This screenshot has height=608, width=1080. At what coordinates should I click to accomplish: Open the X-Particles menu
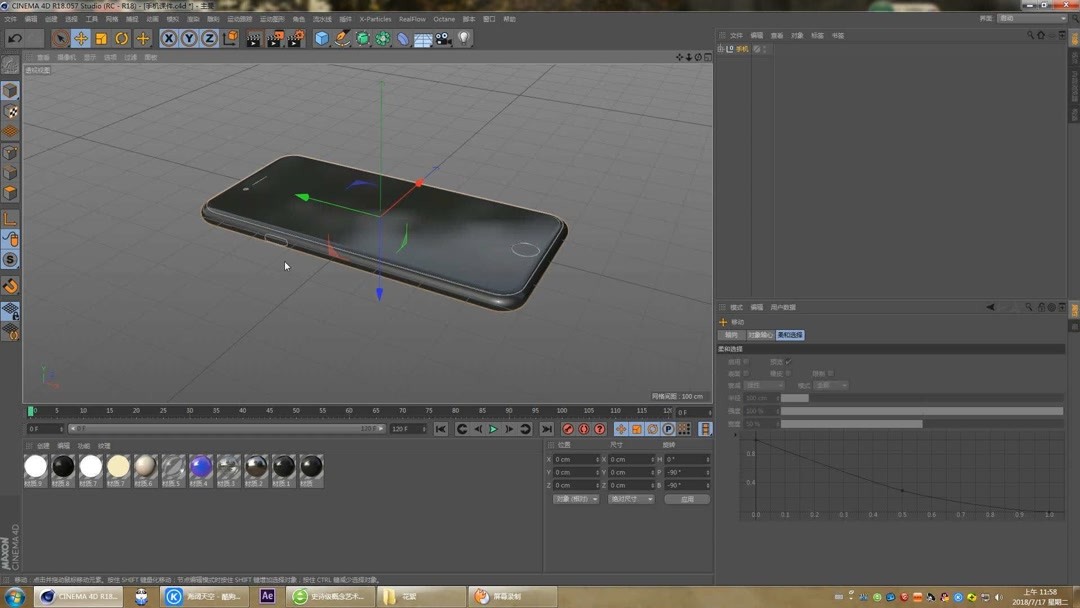(375, 18)
